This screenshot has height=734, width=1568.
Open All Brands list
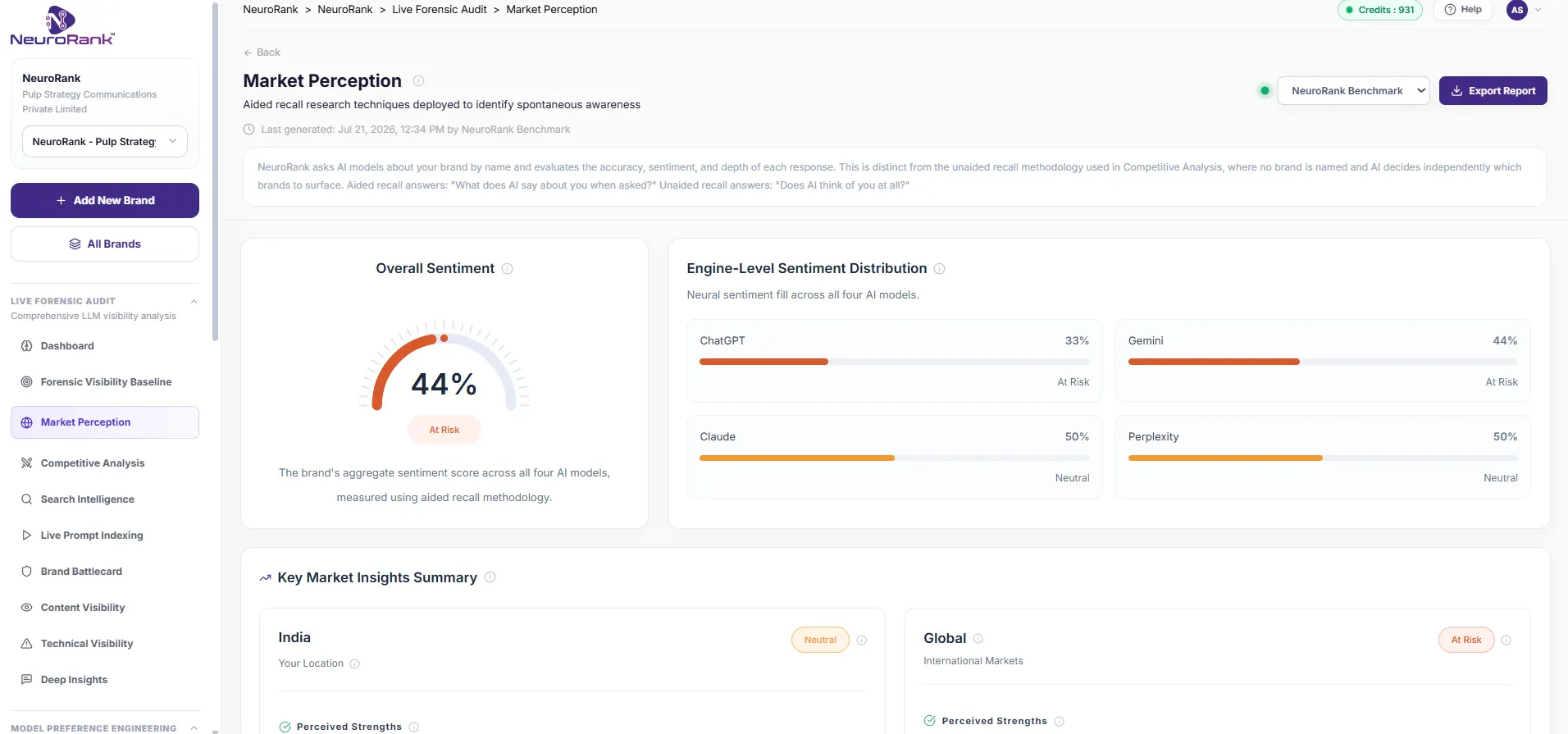pos(105,244)
